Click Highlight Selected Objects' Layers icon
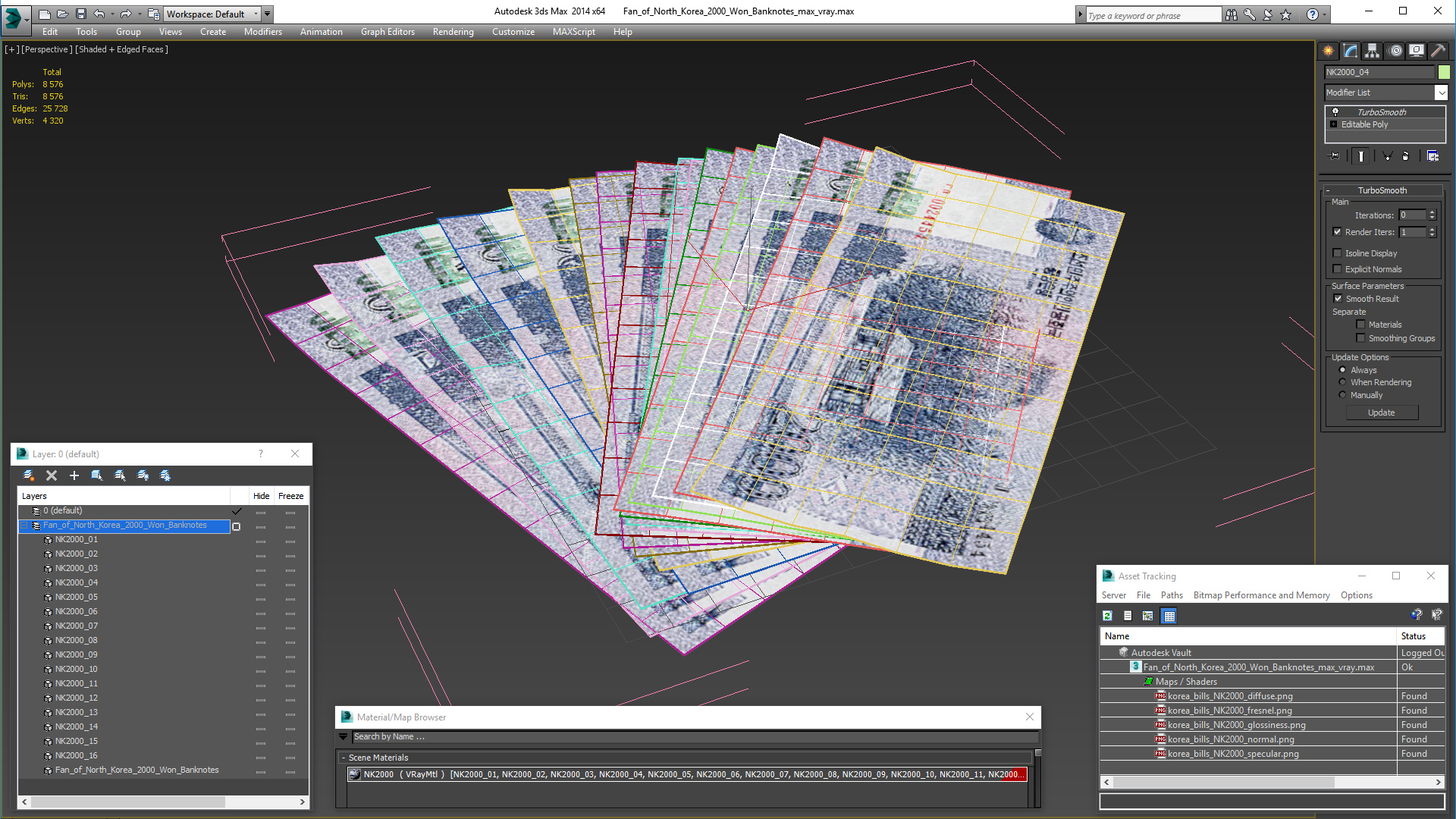The image size is (1456, 819). click(120, 475)
